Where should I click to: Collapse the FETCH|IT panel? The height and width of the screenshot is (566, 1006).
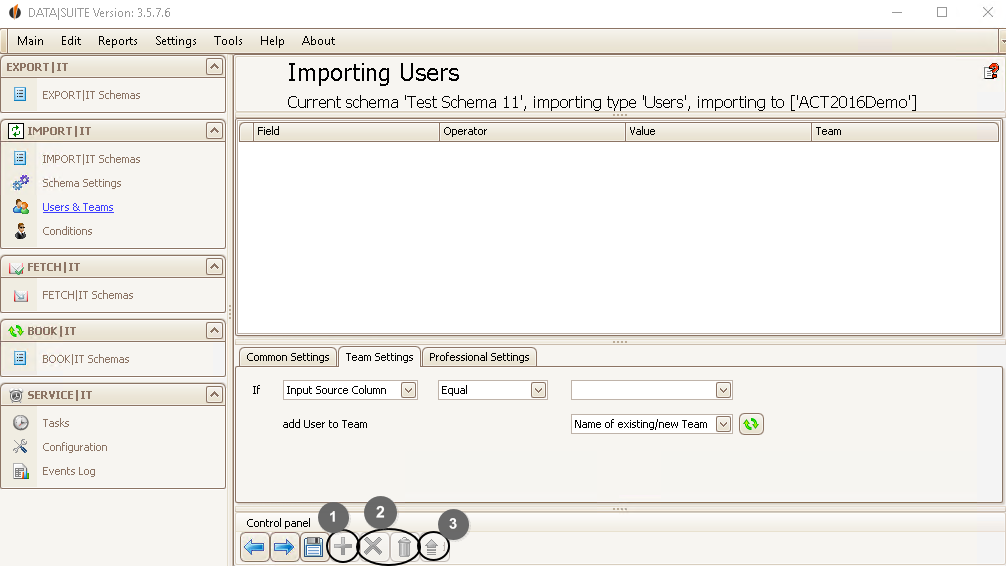[x=214, y=266]
